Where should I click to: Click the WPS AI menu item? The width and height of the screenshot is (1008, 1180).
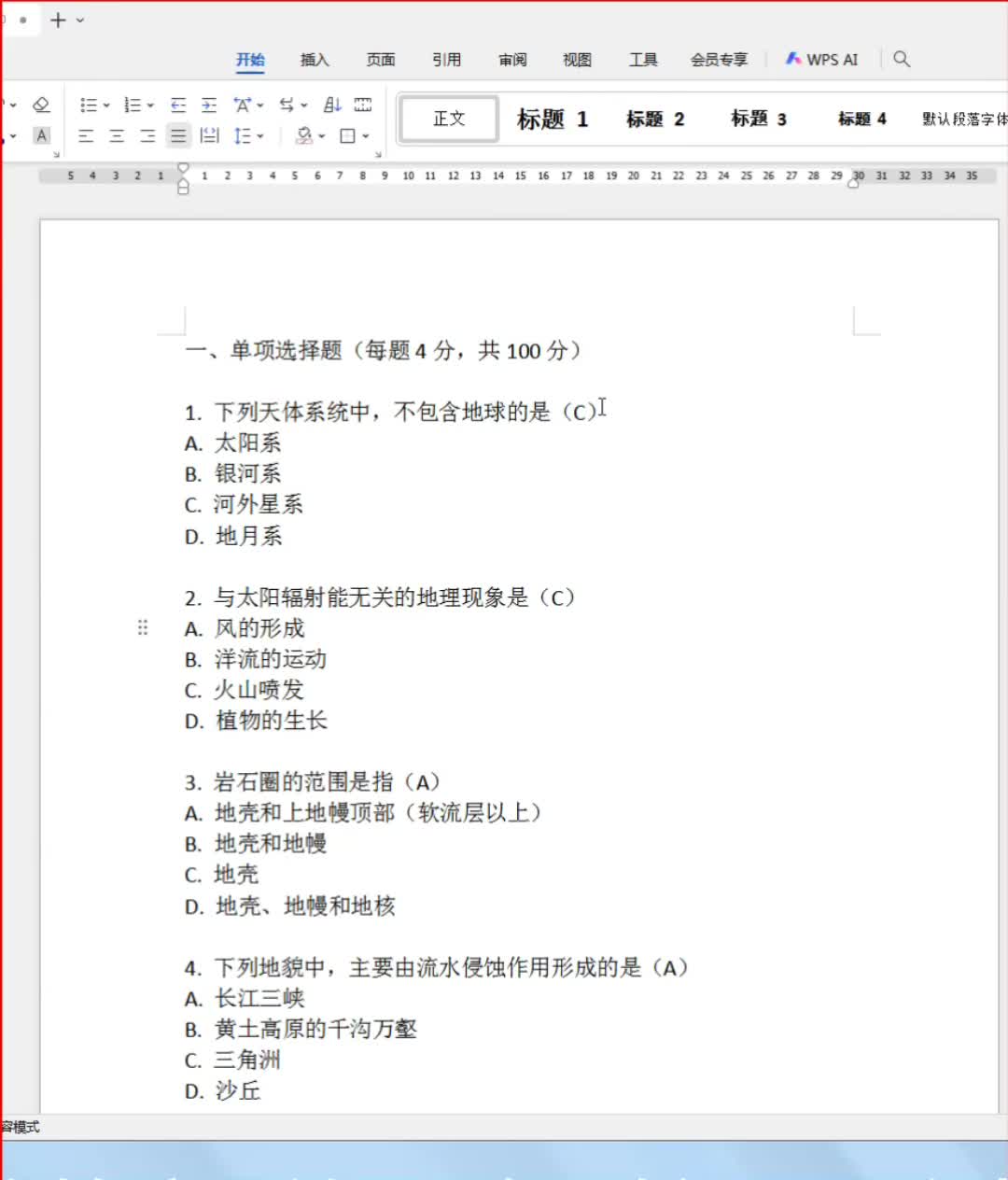(x=822, y=59)
